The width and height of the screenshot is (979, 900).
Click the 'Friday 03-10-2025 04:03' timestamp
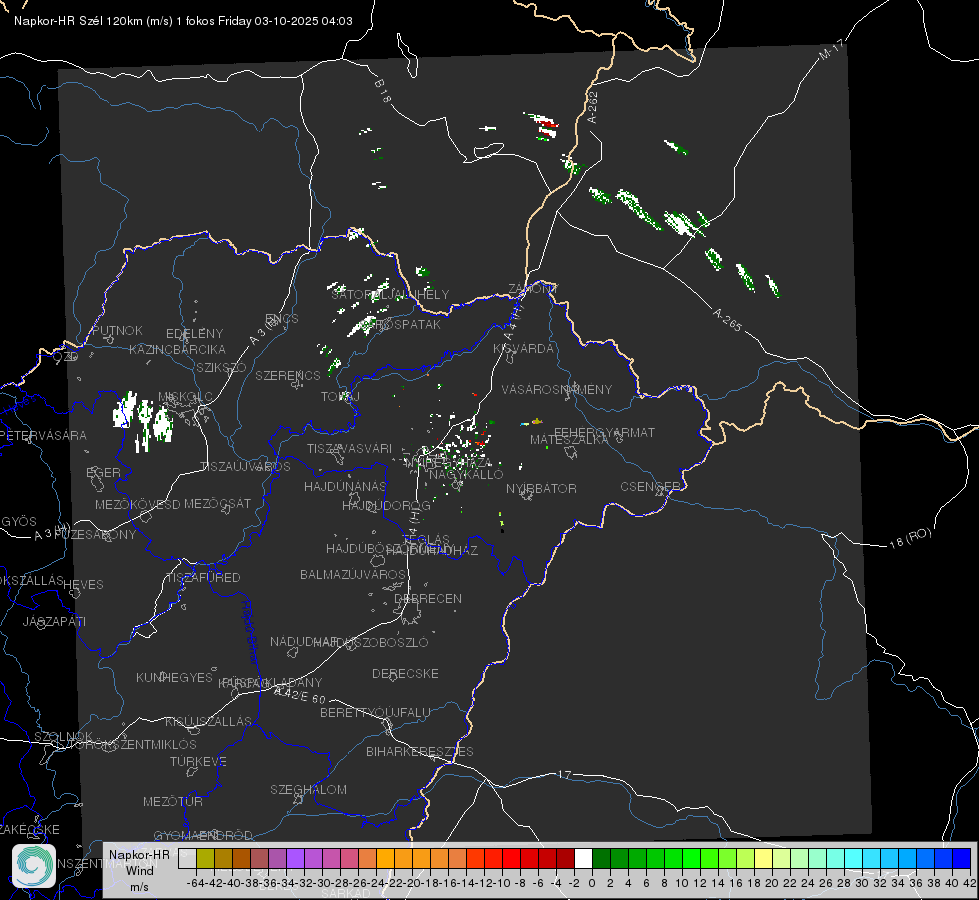[x=285, y=21]
